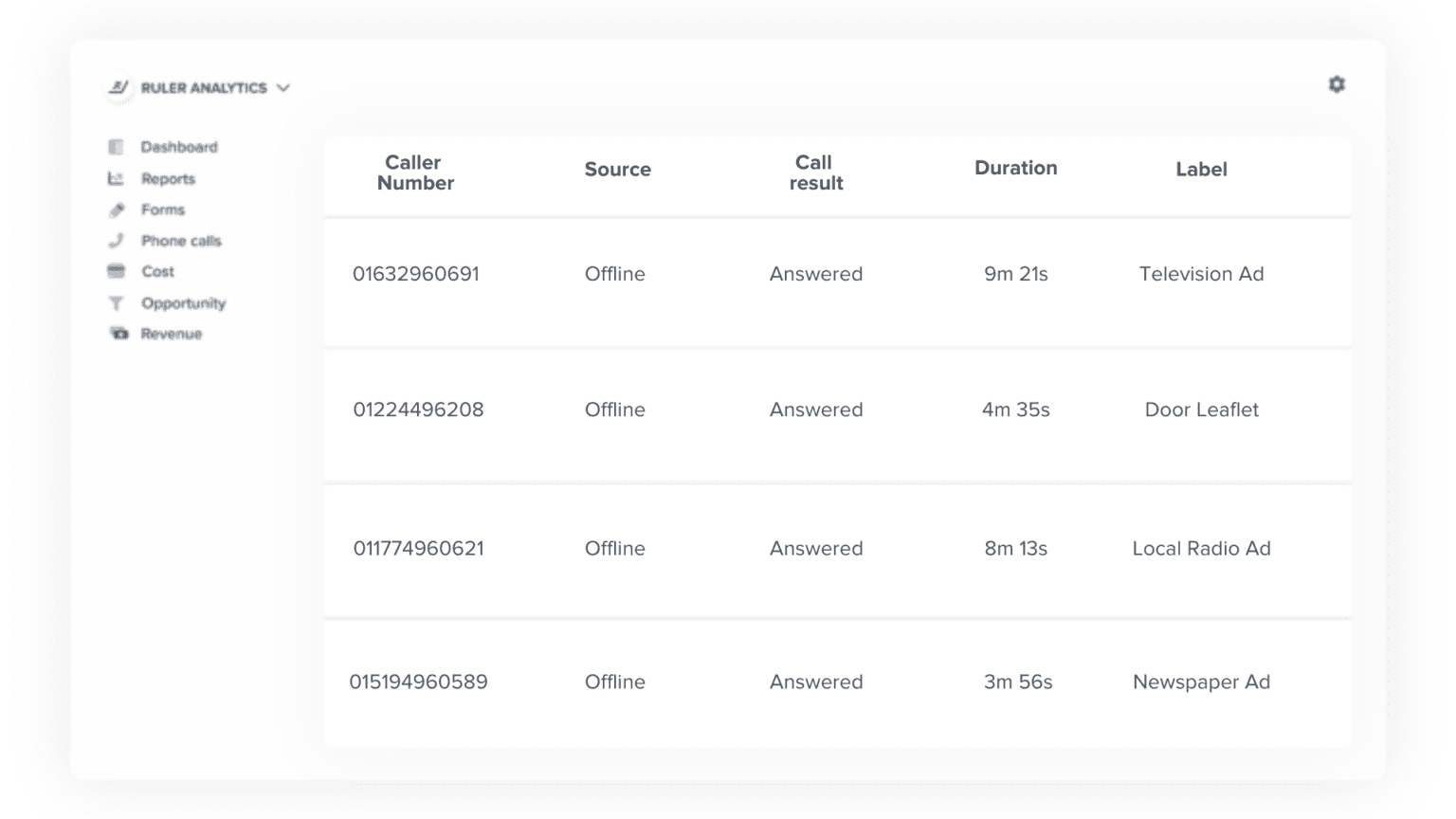This screenshot has height=819, width=1456.
Task: Select the Television Ad label cell
Action: pos(1201,274)
